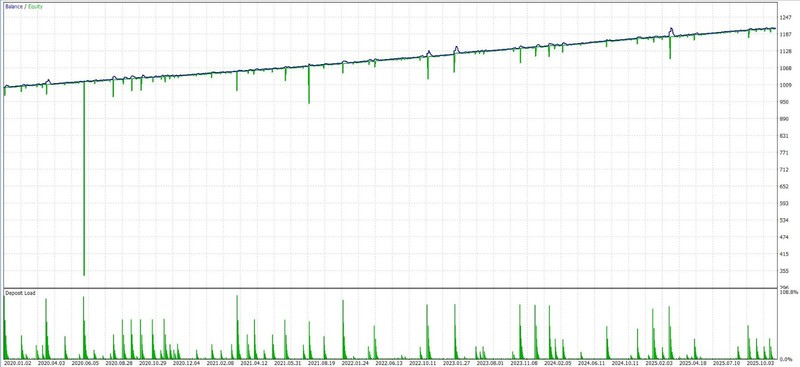Click the Deposit Load panel label
Viewport: 800px width, 367px height.
click(x=20, y=293)
